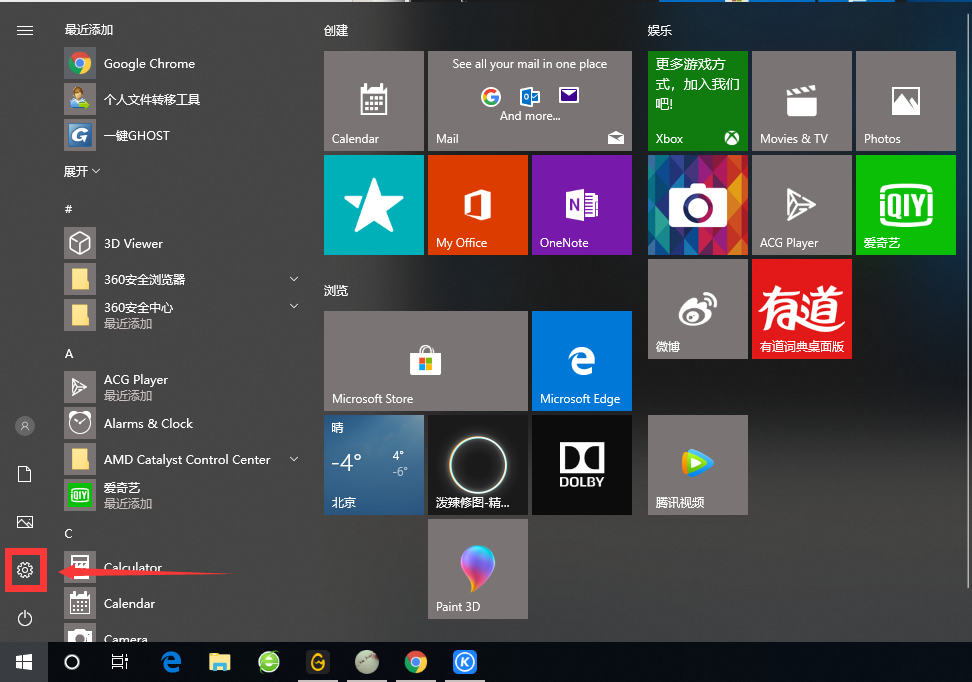Launch Edge from the taskbar
The image size is (972, 682).
point(171,662)
